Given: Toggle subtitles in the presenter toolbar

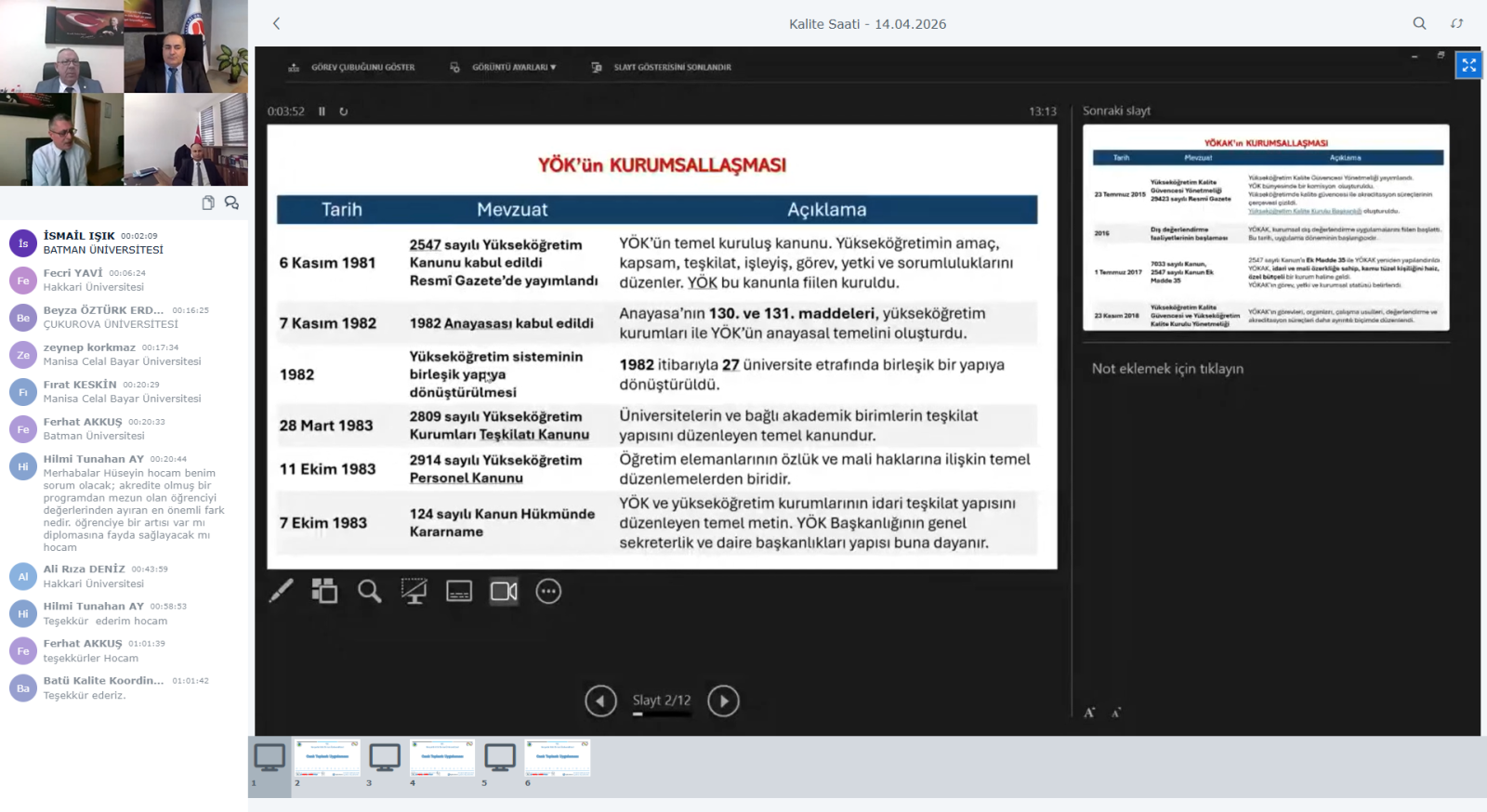Looking at the screenshot, I should pyautogui.click(x=459, y=591).
